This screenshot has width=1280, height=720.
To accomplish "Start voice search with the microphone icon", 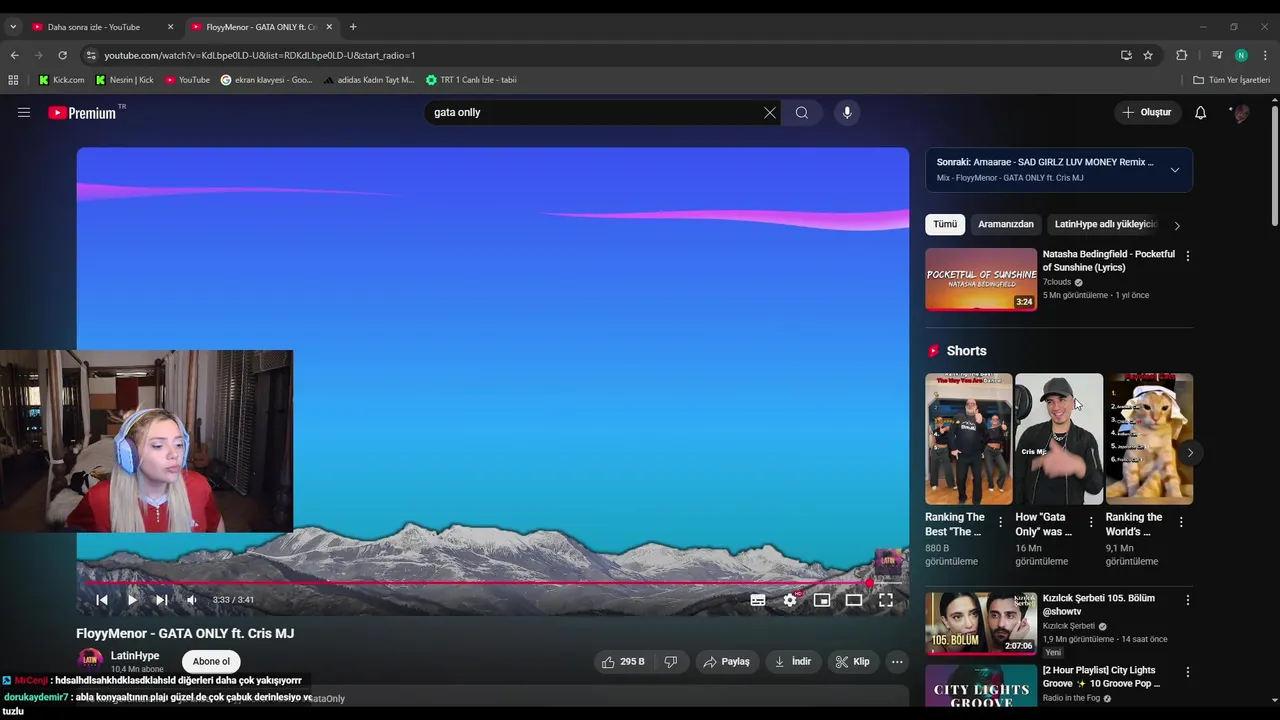I will pyautogui.click(x=847, y=113).
